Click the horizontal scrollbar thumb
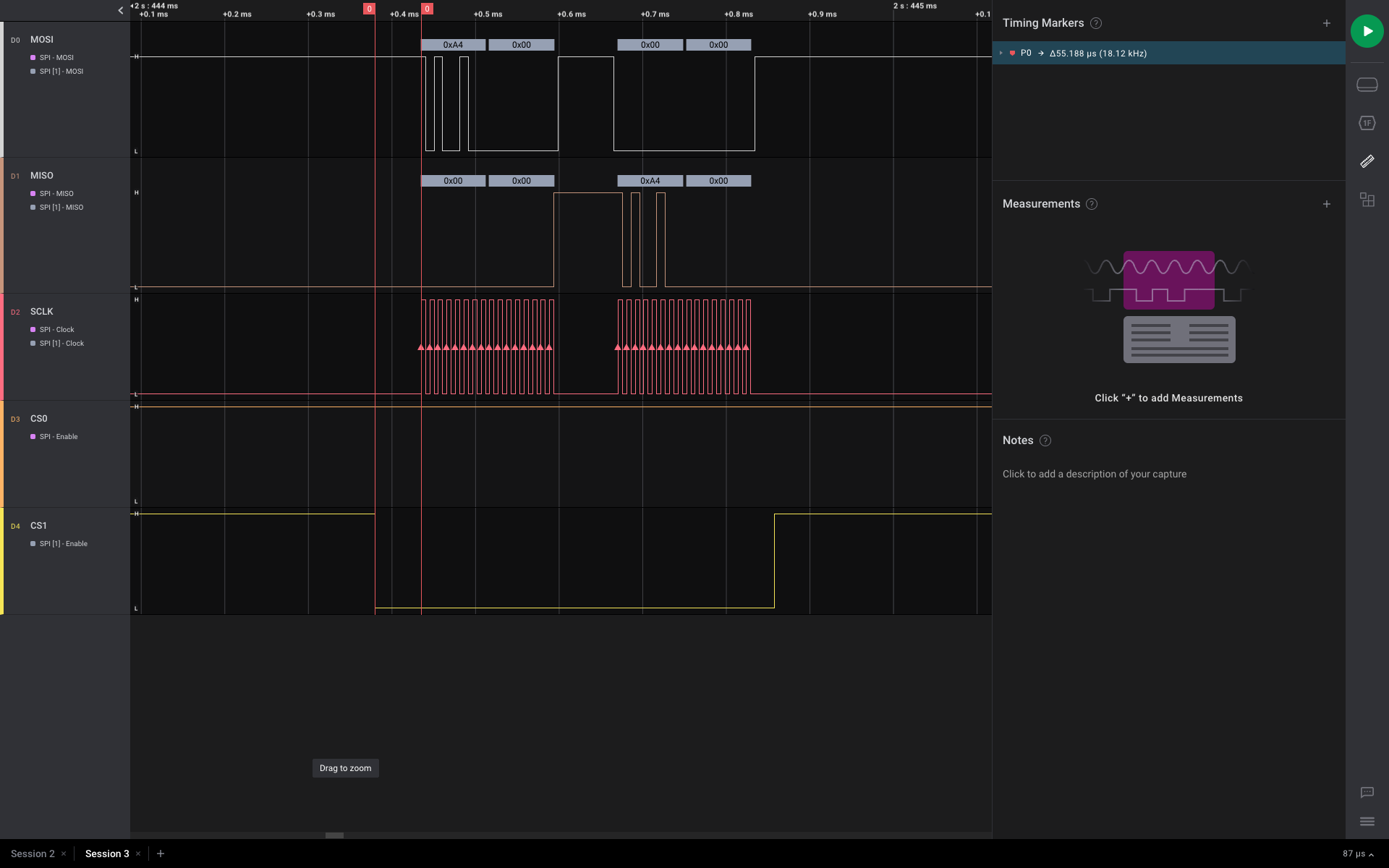This screenshot has width=1389, height=868. click(x=334, y=835)
